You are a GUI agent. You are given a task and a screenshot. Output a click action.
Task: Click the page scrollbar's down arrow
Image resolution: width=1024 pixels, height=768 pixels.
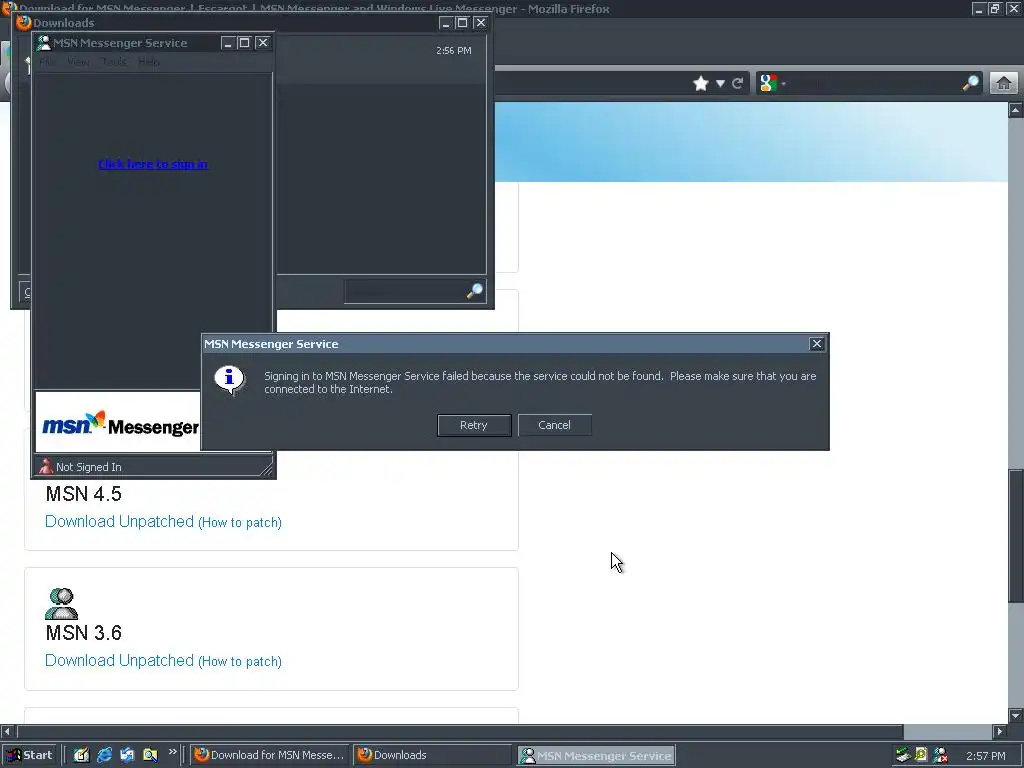click(x=1016, y=715)
